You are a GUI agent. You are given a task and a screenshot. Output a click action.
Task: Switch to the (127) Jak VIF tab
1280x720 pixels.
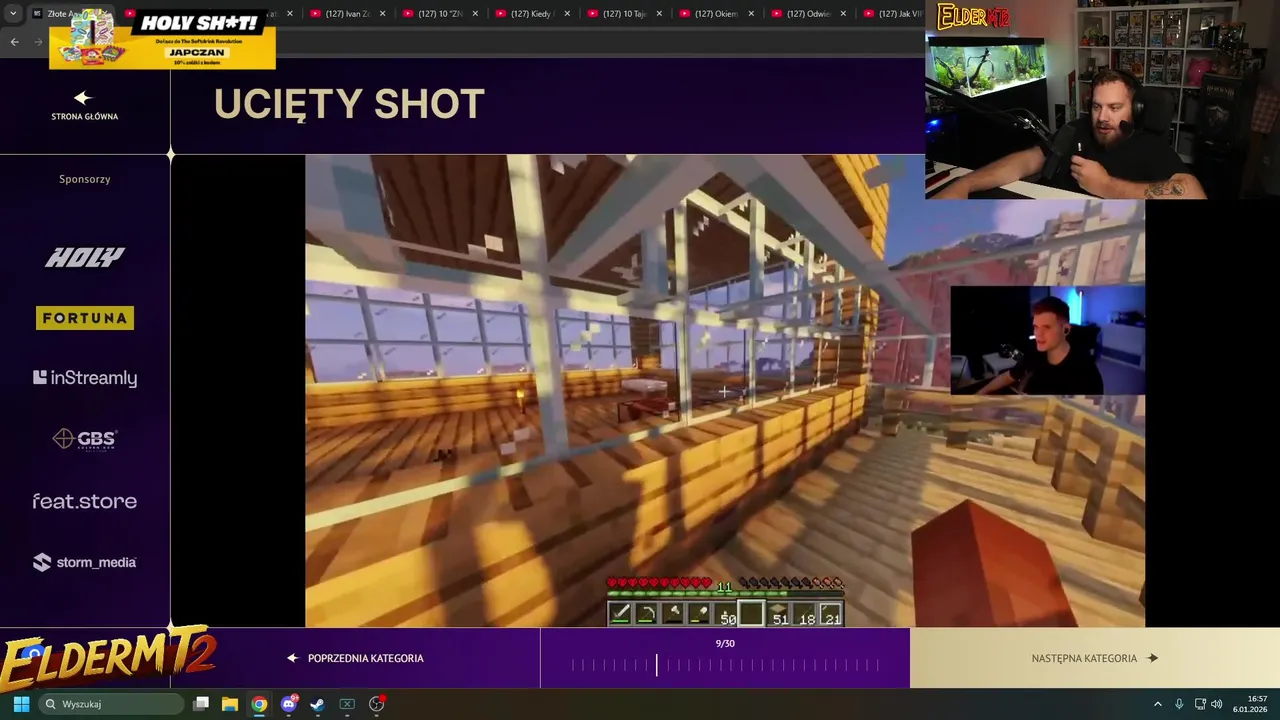point(893,14)
